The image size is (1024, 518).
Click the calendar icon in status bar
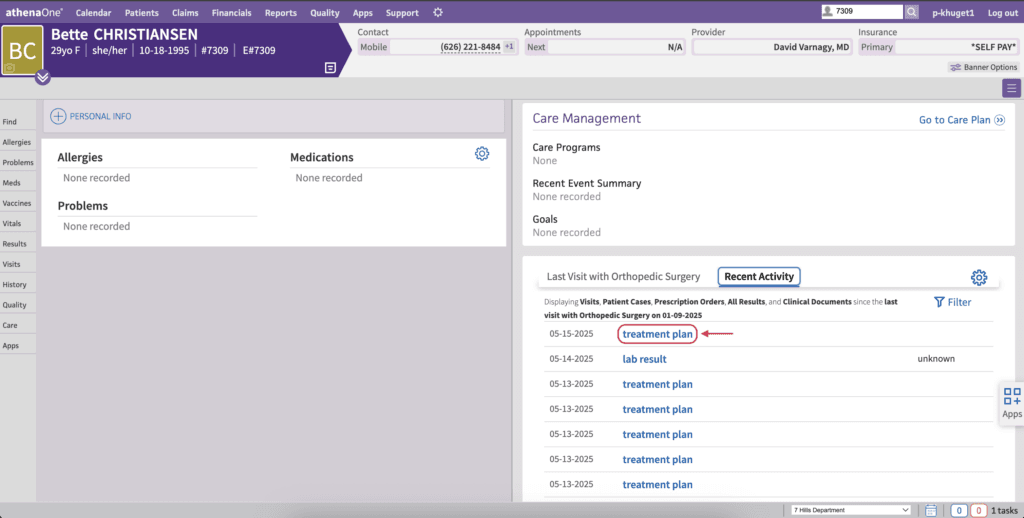click(x=931, y=510)
